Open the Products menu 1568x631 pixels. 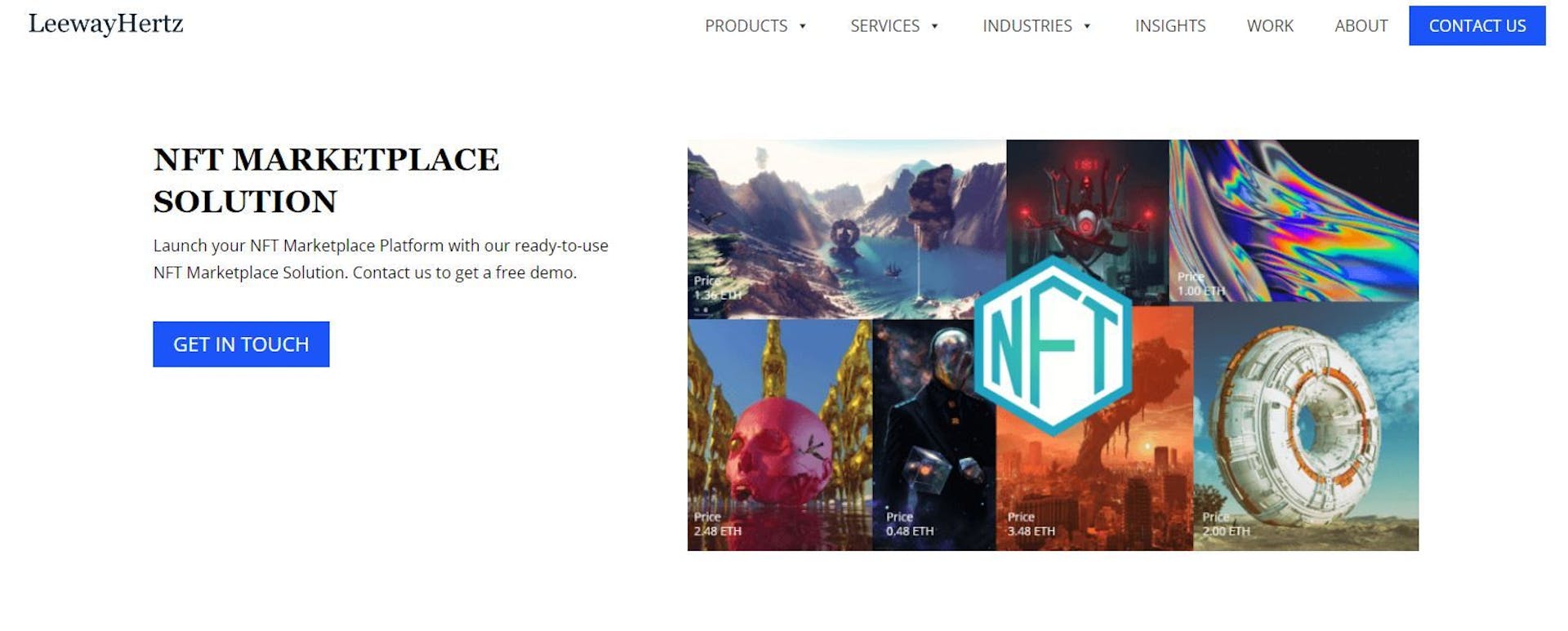coord(746,26)
